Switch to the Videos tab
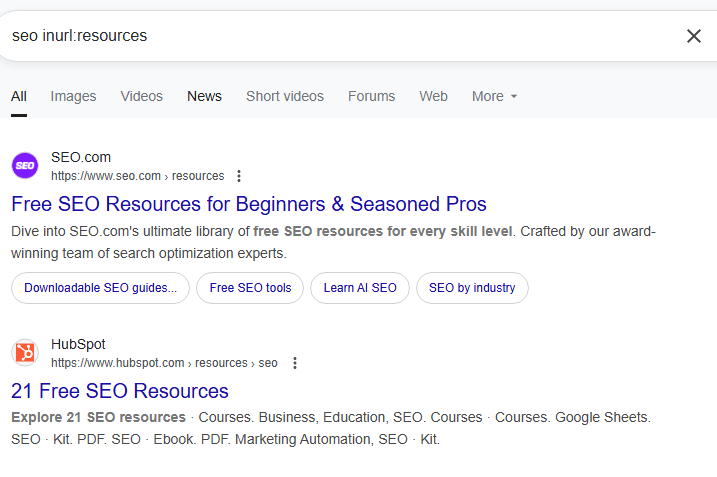717x477 pixels. [x=142, y=96]
